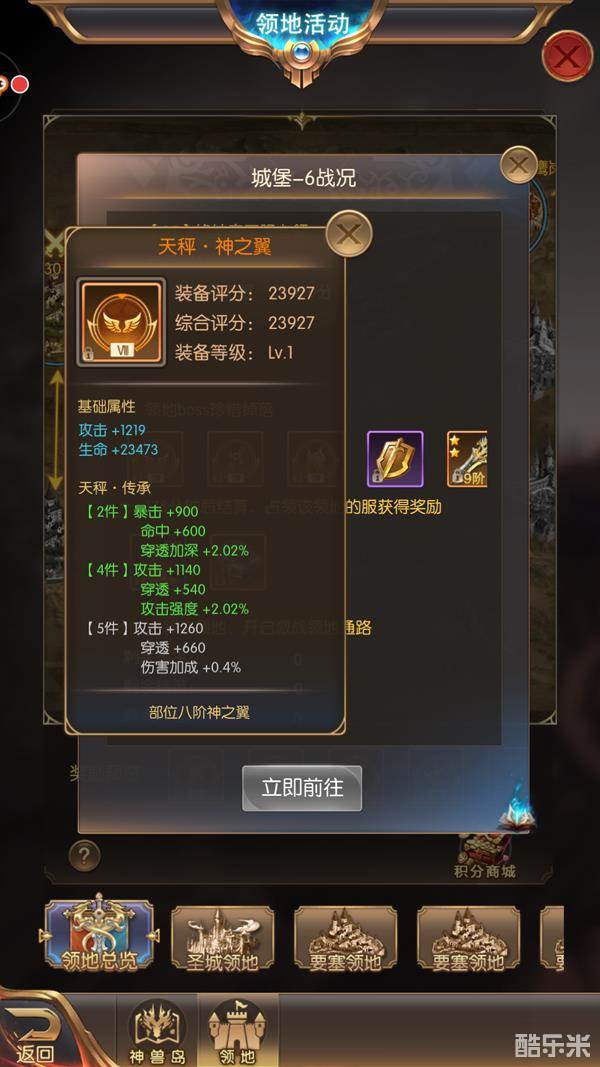Close the 城堡-6战况 dialog
600x1067 pixels.
[x=518, y=165]
